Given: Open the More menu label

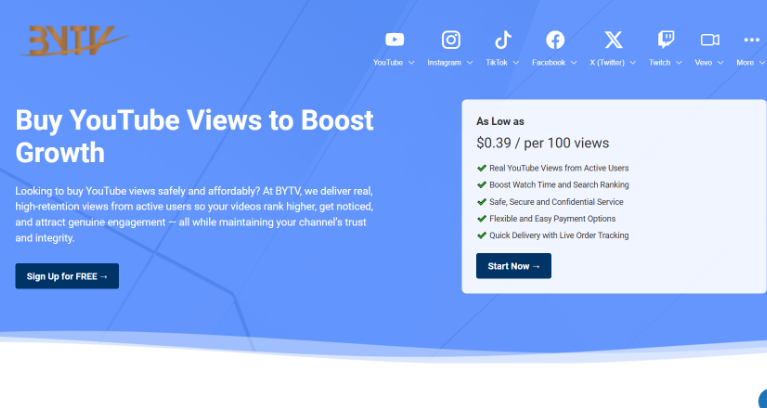Looking at the screenshot, I should click(745, 63).
